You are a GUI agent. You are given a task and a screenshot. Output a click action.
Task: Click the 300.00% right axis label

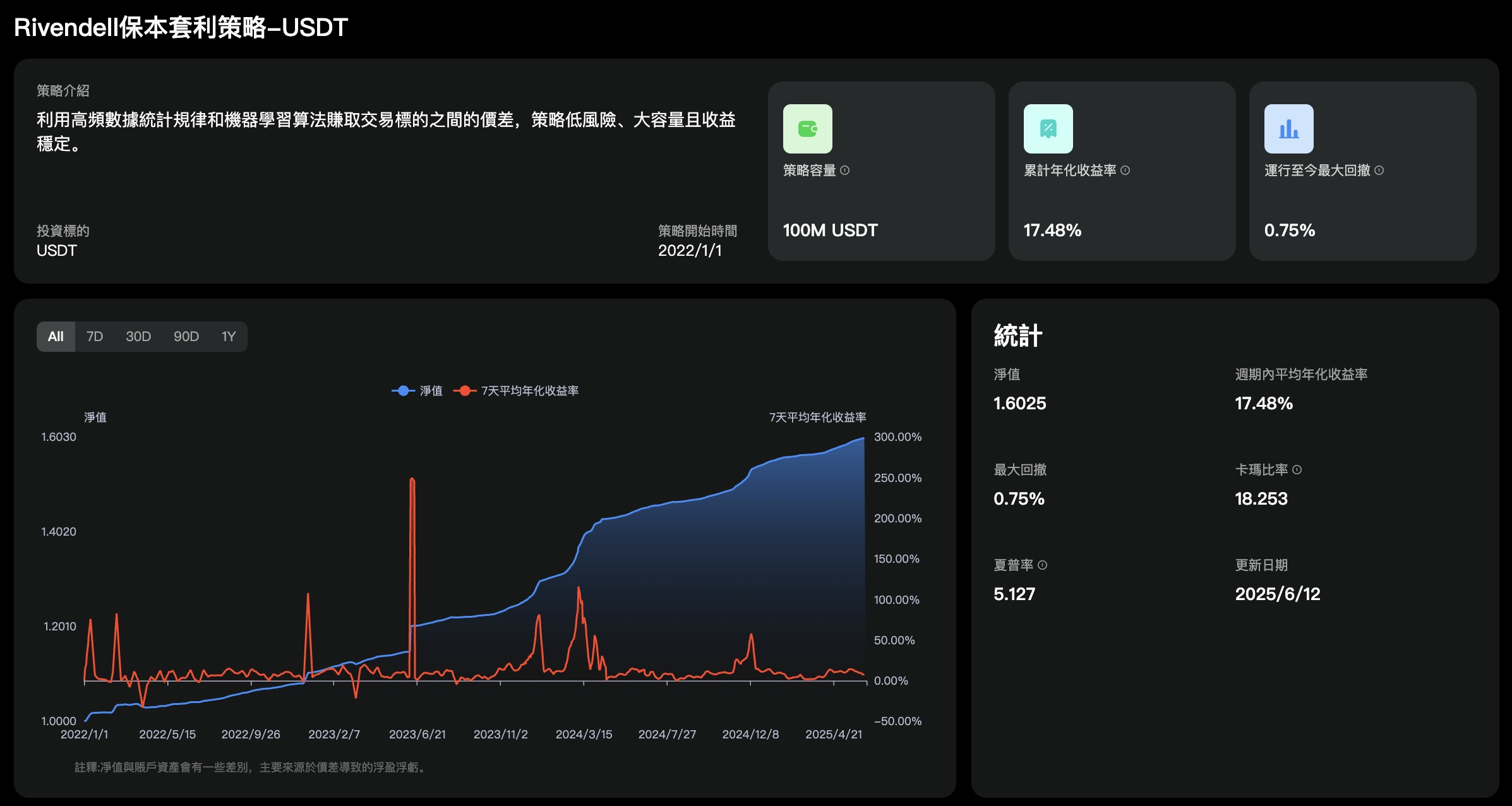coord(897,437)
